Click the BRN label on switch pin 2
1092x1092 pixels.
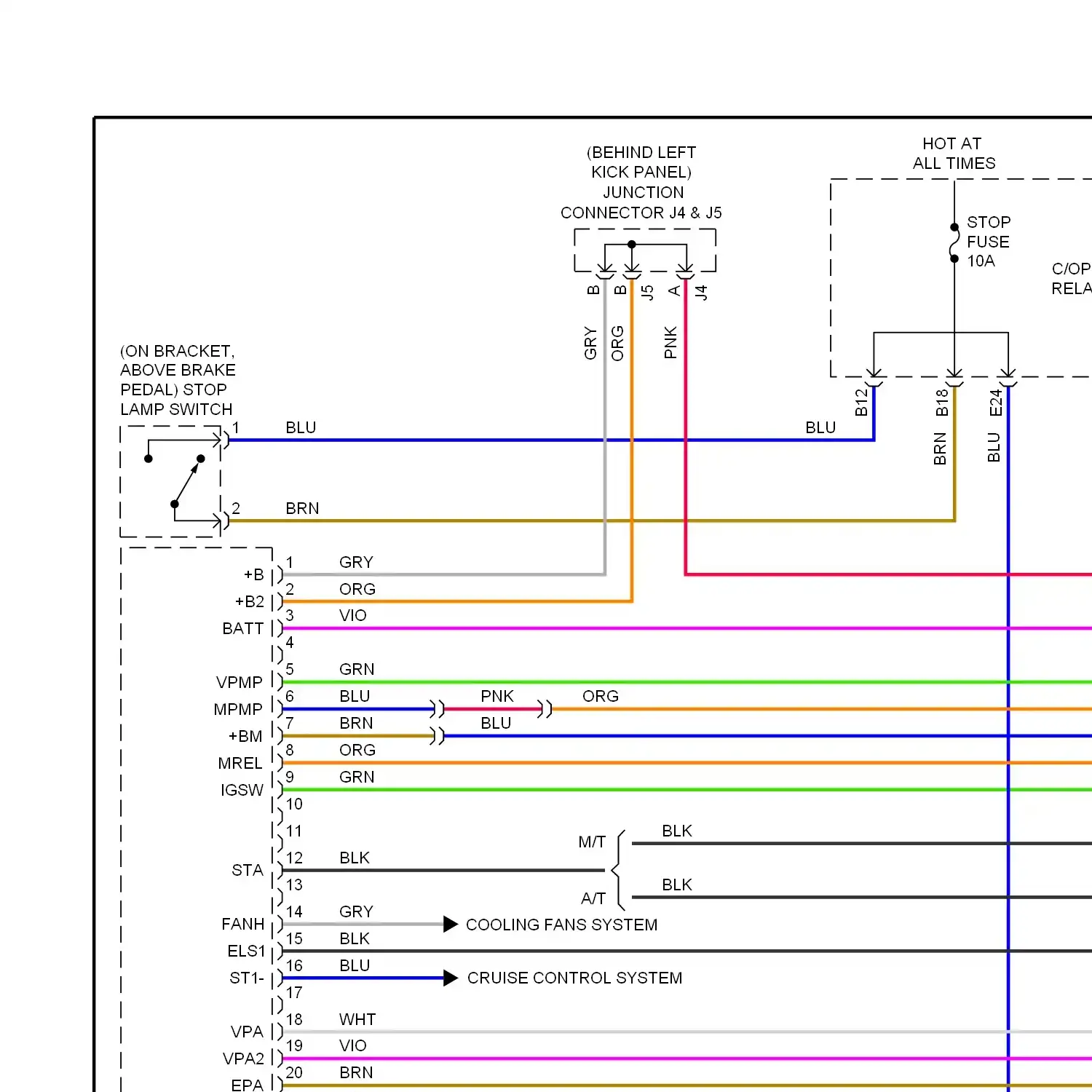pyautogui.click(x=302, y=509)
